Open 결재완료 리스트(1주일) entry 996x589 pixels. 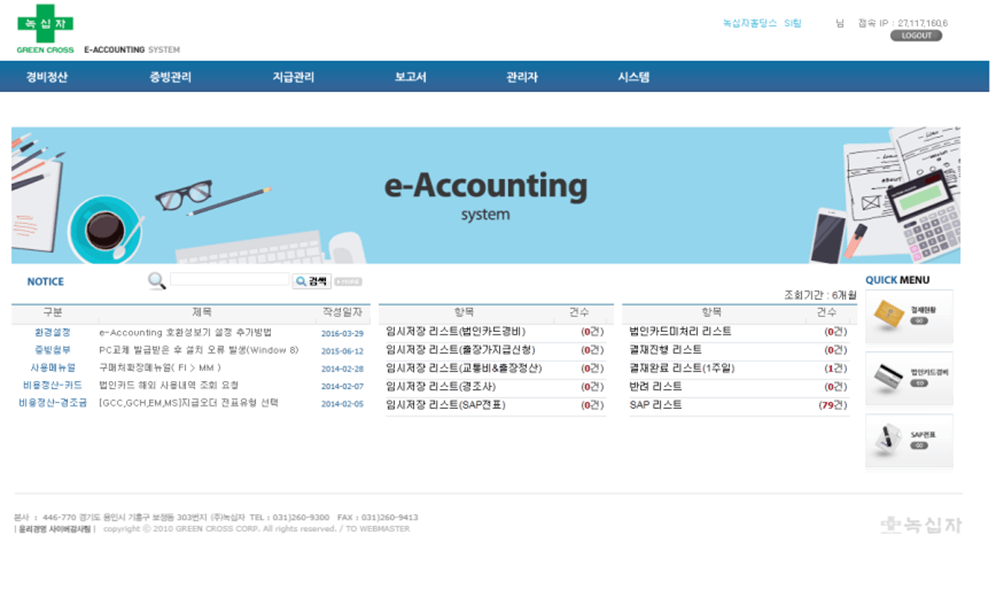[682, 369]
